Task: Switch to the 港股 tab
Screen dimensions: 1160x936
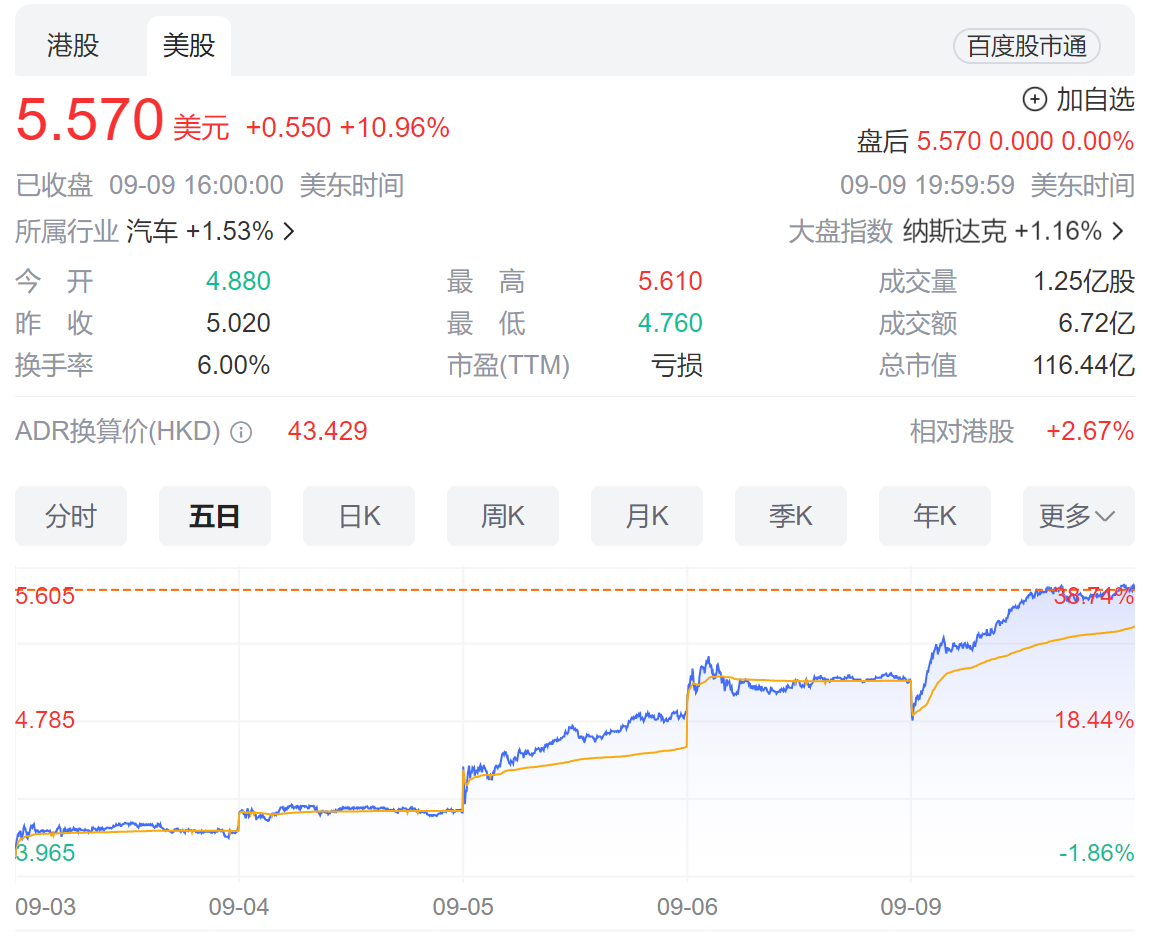Action: point(73,46)
